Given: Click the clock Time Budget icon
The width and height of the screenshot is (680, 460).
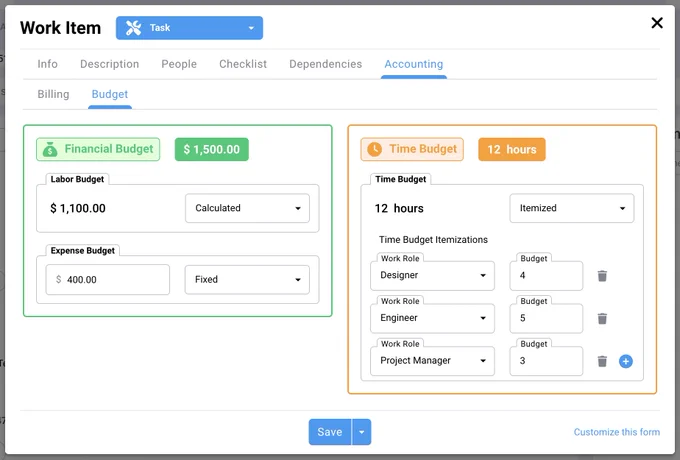Looking at the screenshot, I should coord(374,149).
